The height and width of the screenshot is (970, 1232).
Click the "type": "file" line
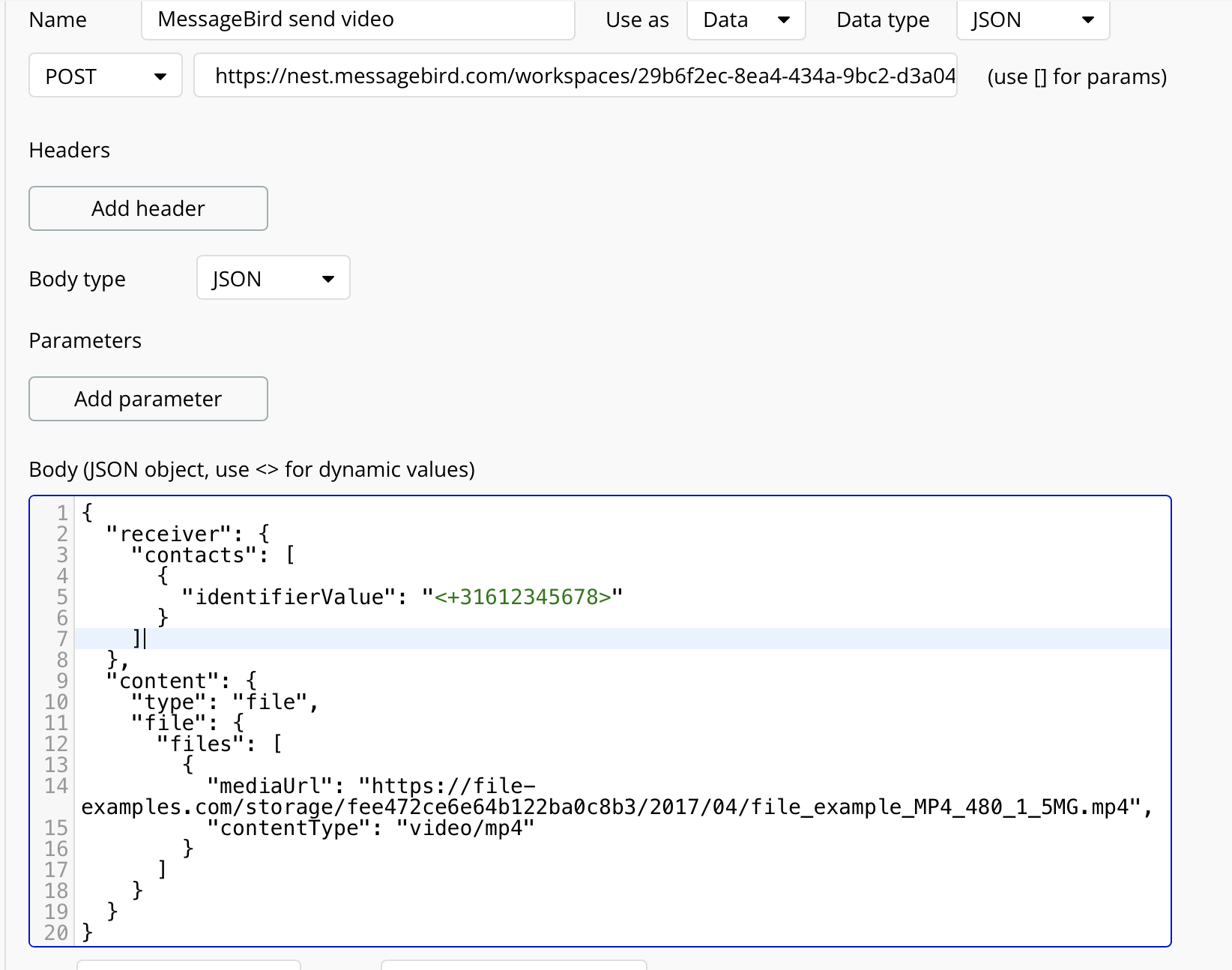tap(225, 702)
